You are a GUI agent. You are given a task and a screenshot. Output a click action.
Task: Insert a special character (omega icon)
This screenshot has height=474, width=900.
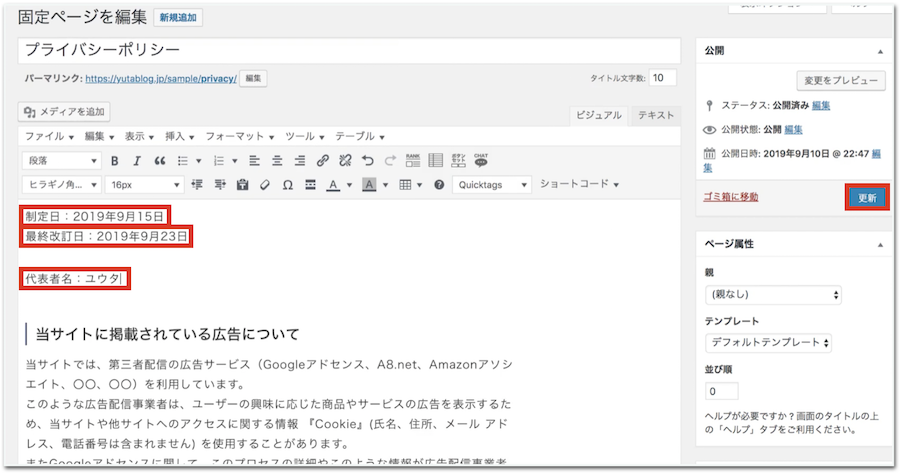(287, 185)
